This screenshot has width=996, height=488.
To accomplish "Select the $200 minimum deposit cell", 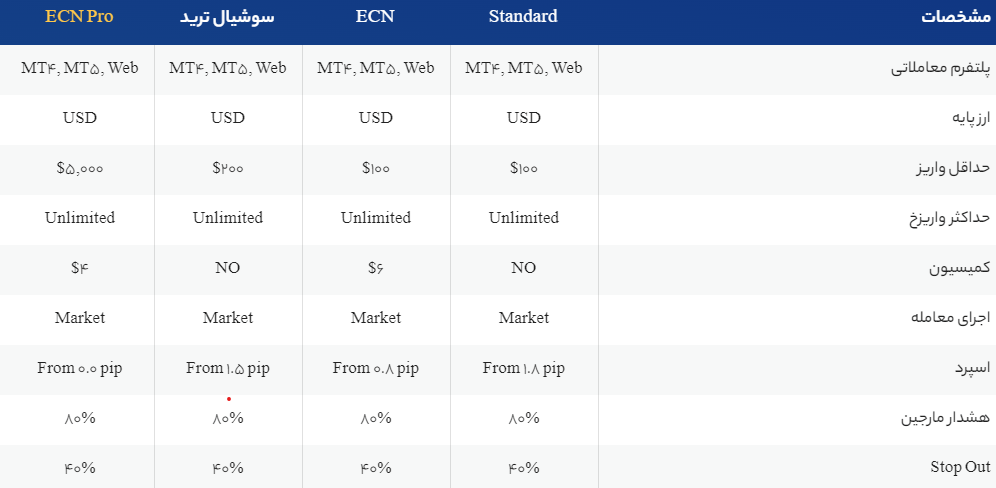I will [x=228, y=168].
